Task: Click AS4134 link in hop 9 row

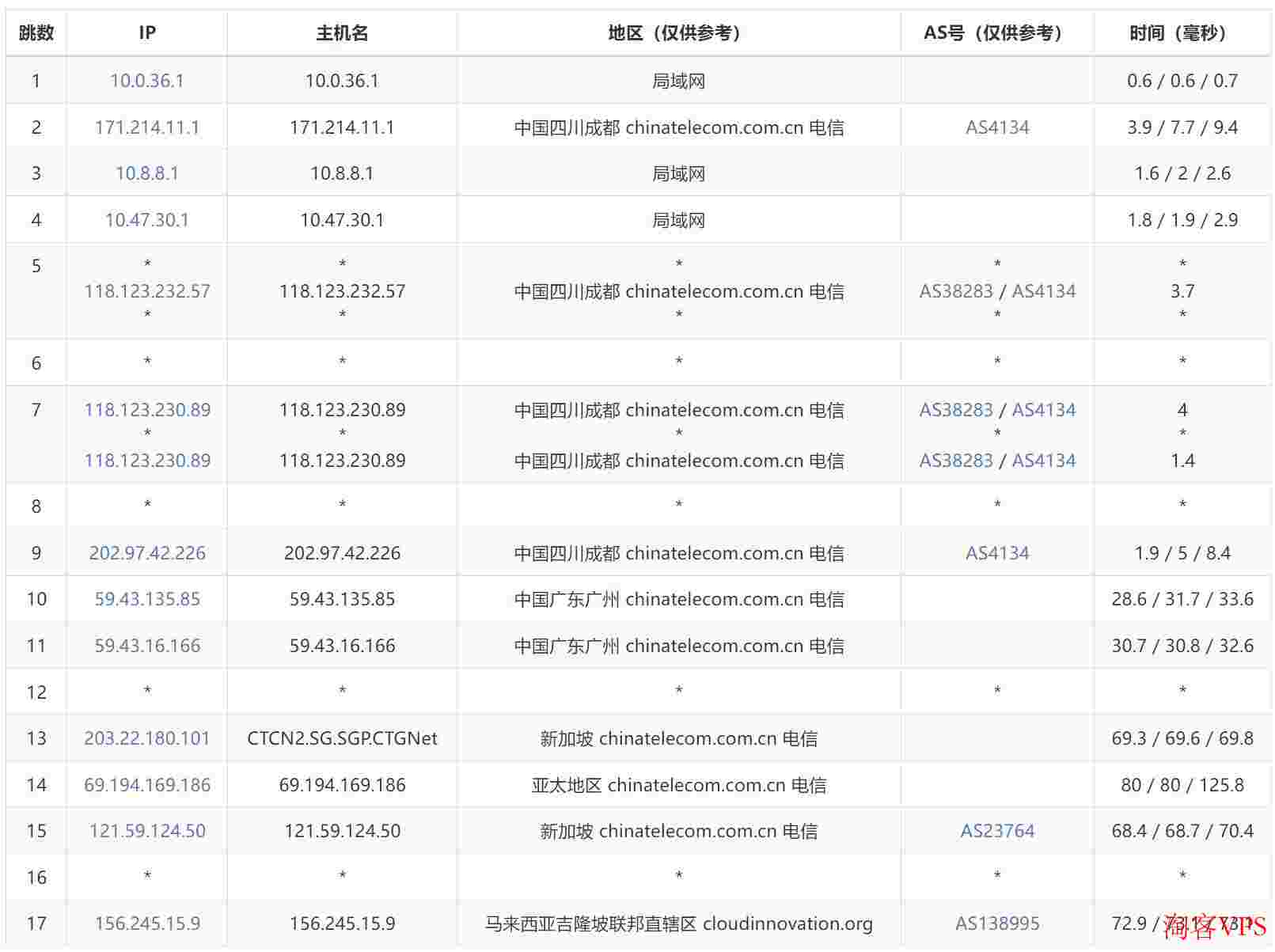Action: coord(997,553)
